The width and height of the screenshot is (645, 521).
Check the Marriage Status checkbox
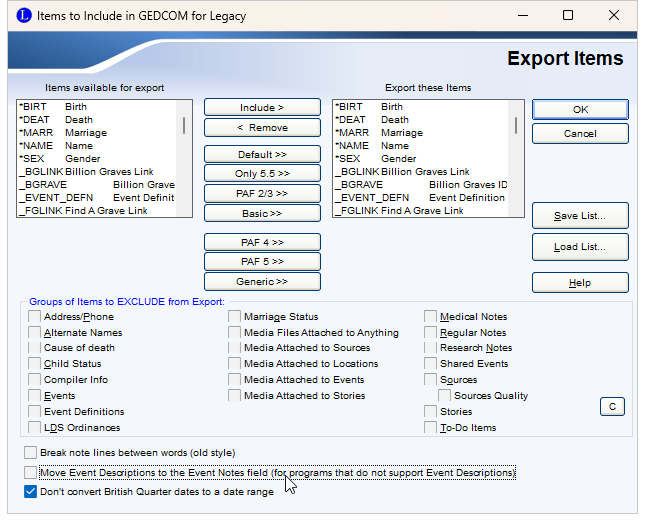click(x=234, y=317)
